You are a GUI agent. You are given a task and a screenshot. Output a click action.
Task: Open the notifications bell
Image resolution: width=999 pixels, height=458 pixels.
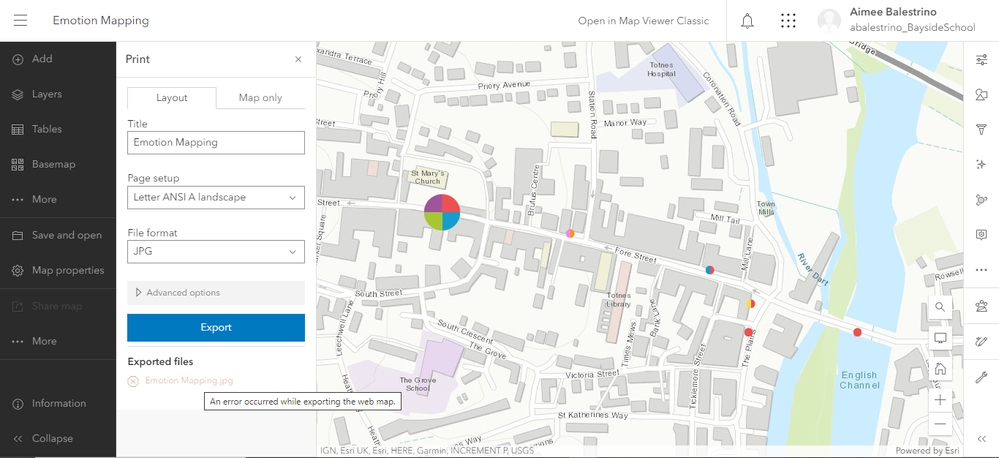click(747, 21)
